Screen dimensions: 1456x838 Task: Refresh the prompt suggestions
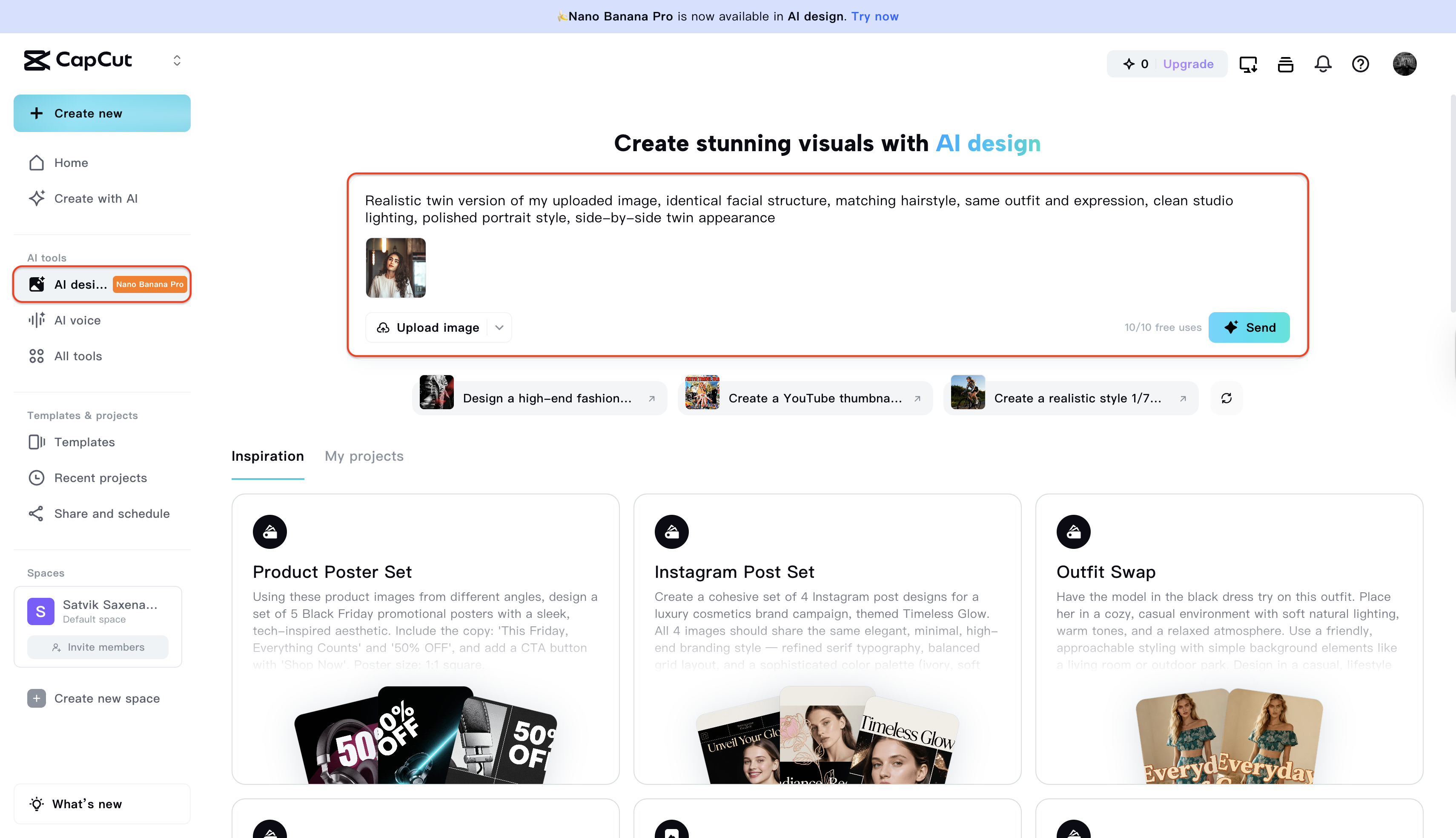click(1226, 398)
